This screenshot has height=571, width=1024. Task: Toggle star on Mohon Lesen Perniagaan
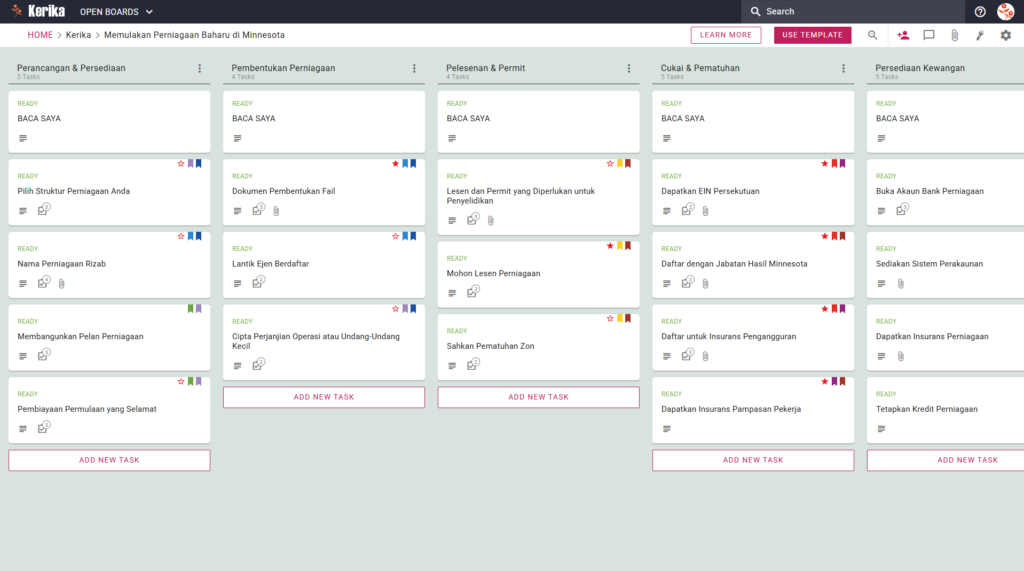[610, 246]
